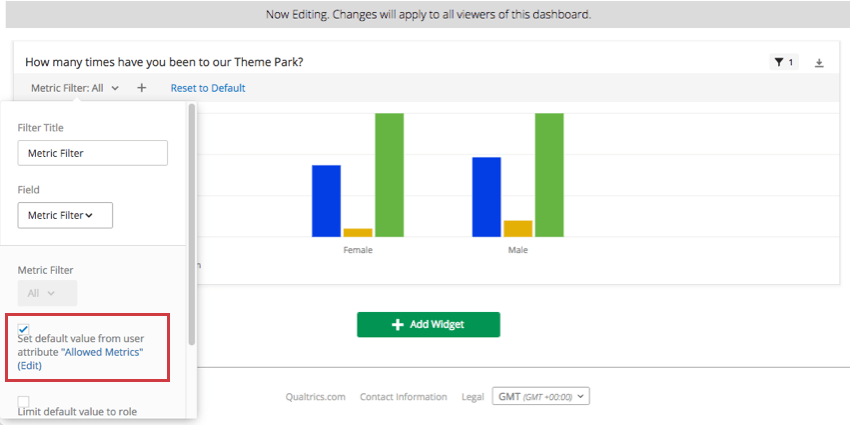Open the Field Metric Filter dropdown

click(65, 215)
